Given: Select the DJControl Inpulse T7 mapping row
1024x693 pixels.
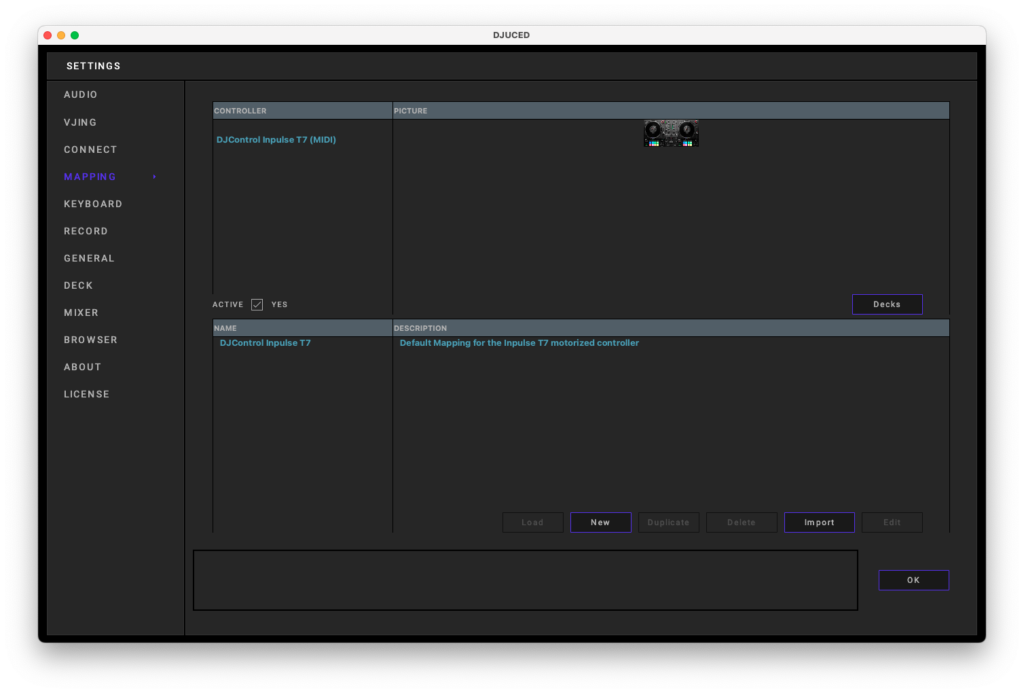Looking at the screenshot, I should pos(265,343).
